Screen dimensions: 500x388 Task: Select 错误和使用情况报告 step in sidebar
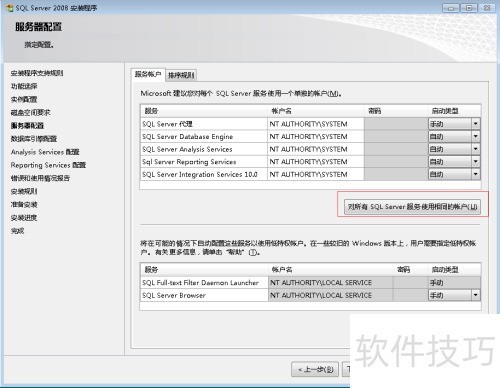pos(40,178)
